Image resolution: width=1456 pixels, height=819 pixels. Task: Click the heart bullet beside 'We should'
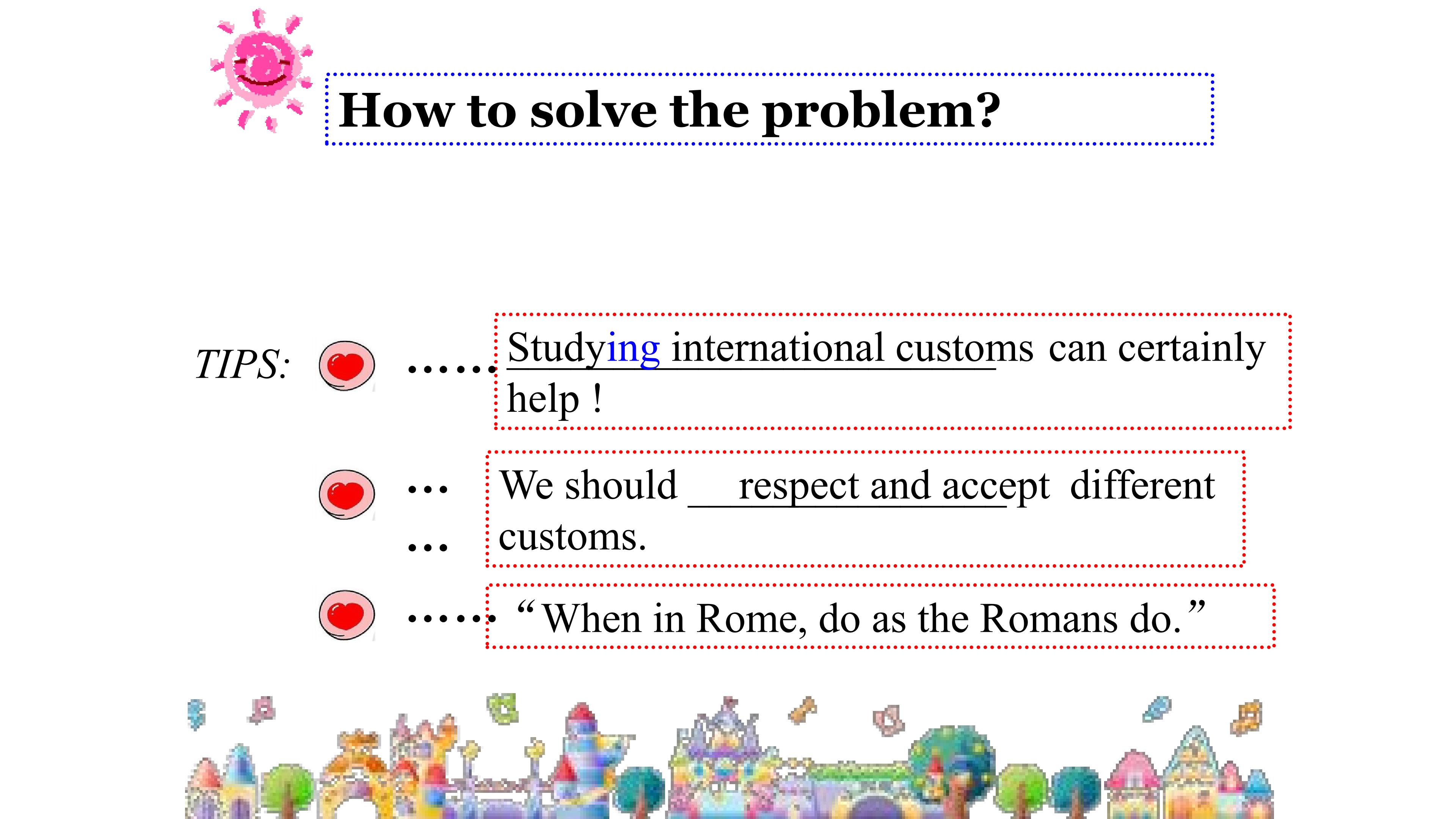(347, 494)
